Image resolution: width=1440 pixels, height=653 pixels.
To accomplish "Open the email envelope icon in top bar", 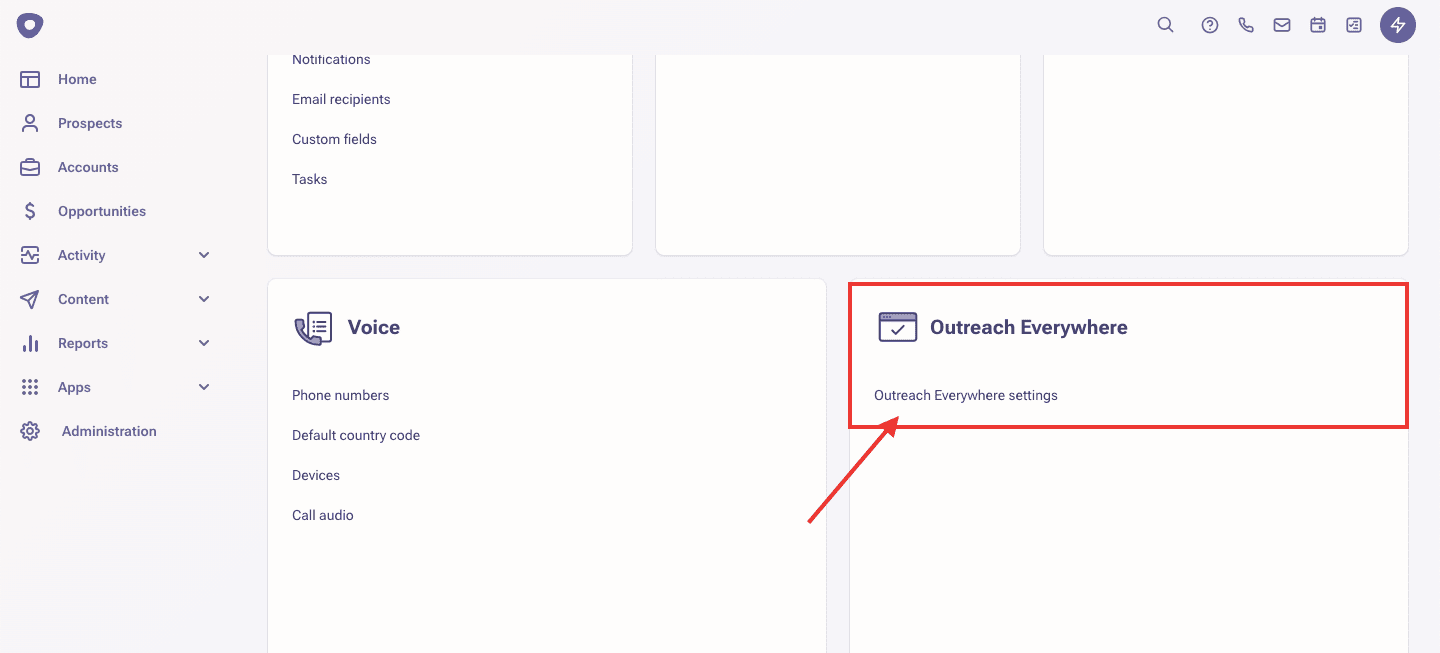I will coord(1282,26).
